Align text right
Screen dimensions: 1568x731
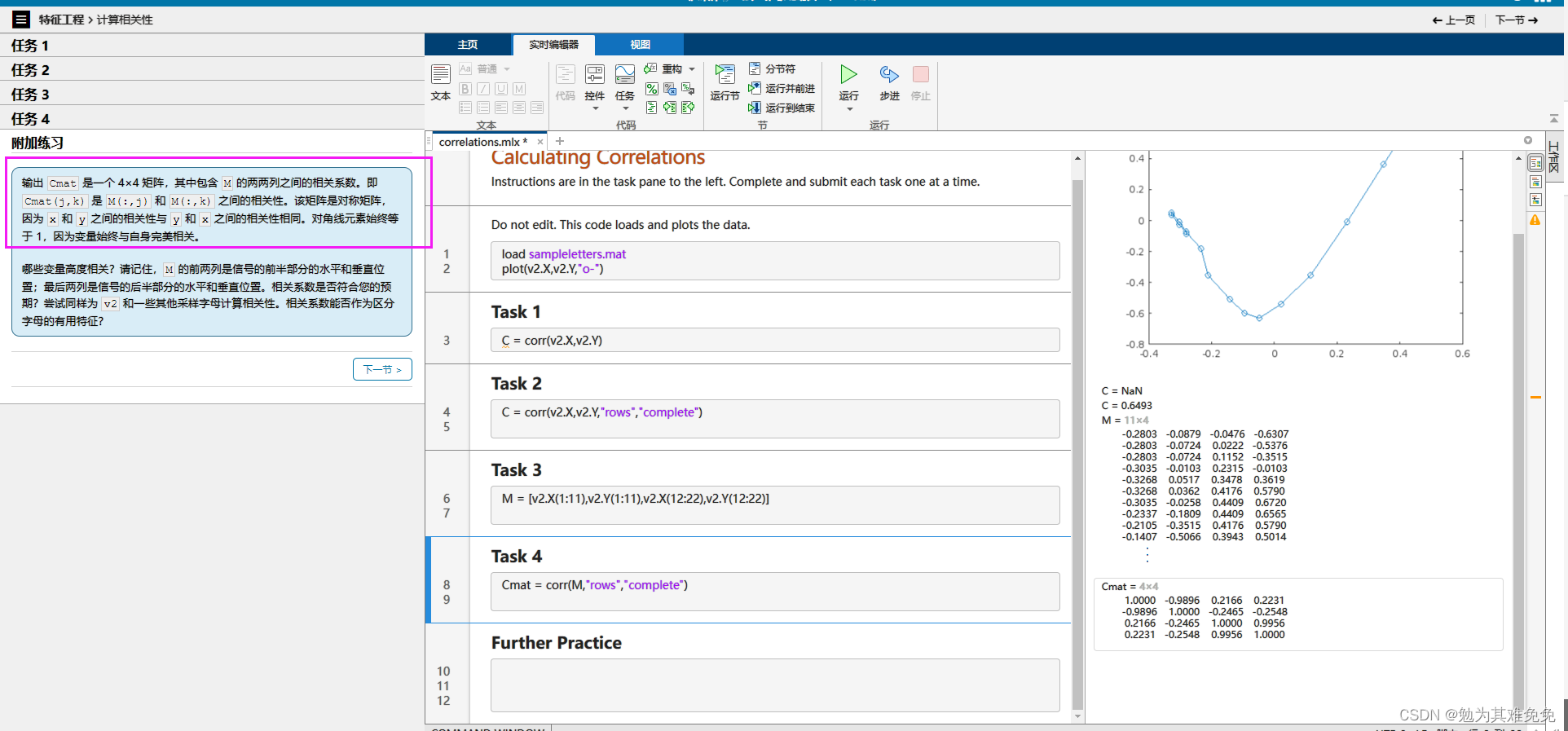tap(537, 108)
